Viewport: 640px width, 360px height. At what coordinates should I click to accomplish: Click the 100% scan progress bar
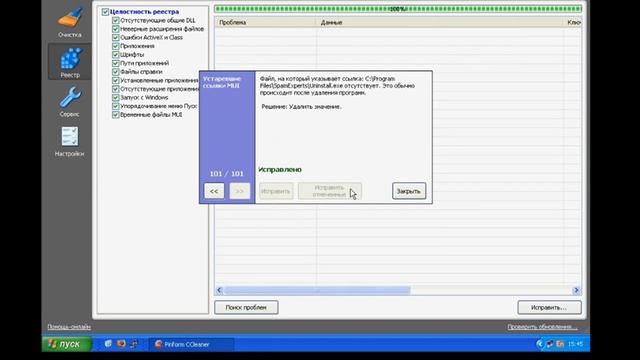point(398,9)
